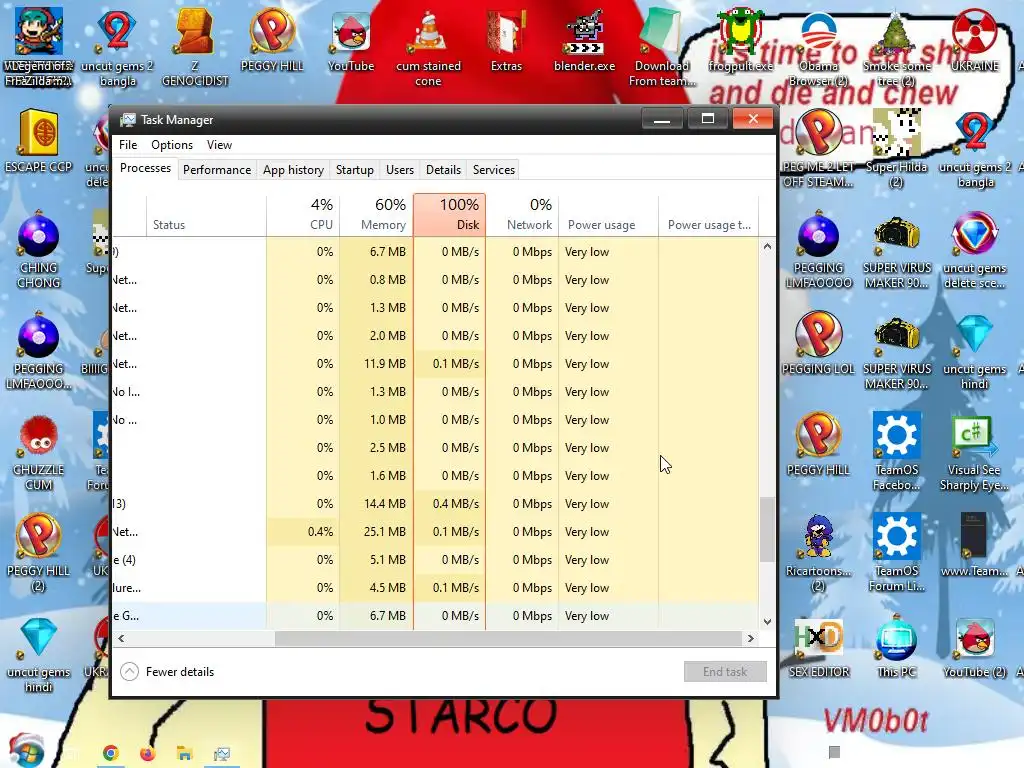
Task: Launch Firefox from the taskbar
Action: (148, 754)
